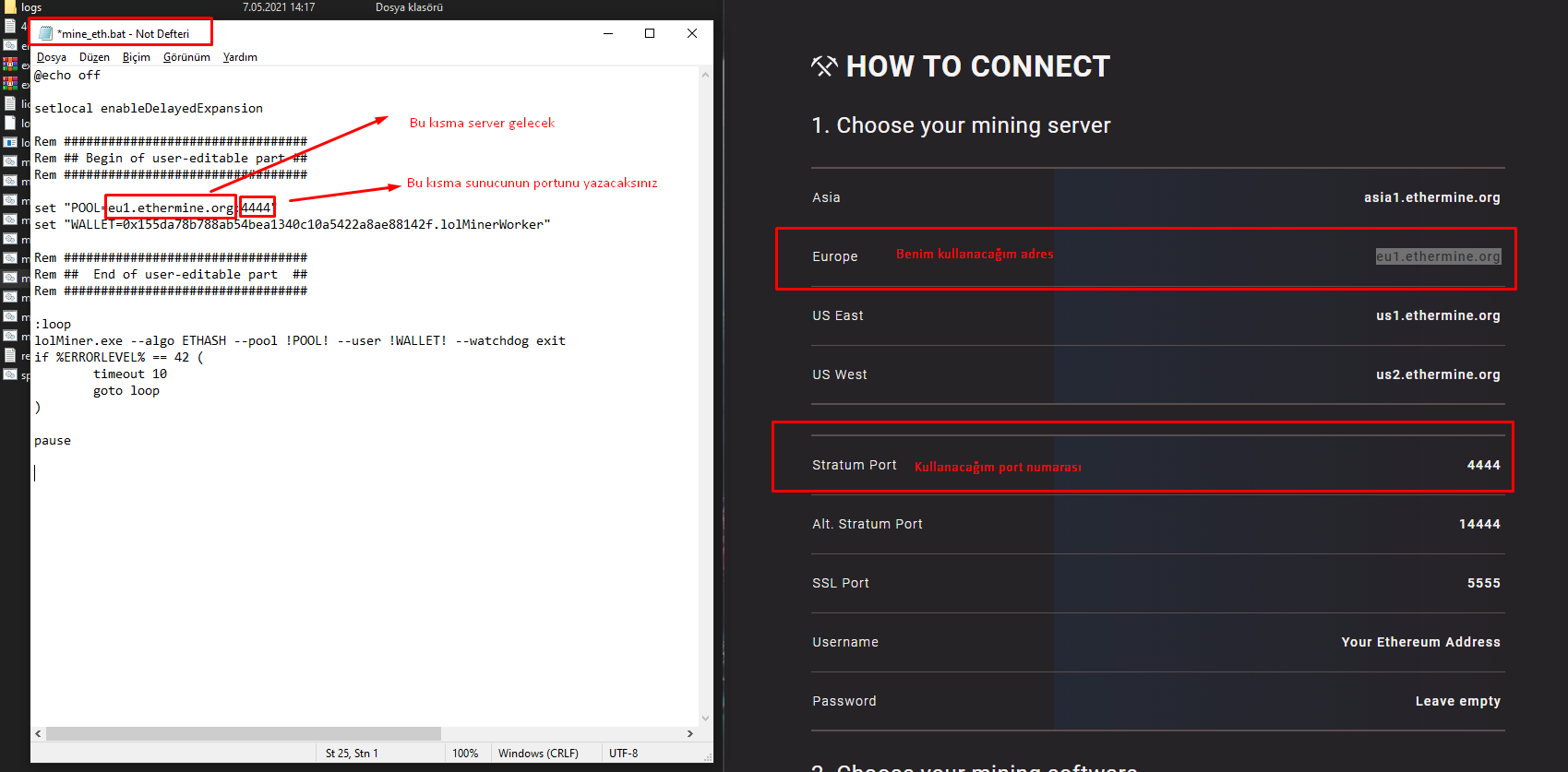Click the 'pause' line in Notepad

tap(53, 441)
